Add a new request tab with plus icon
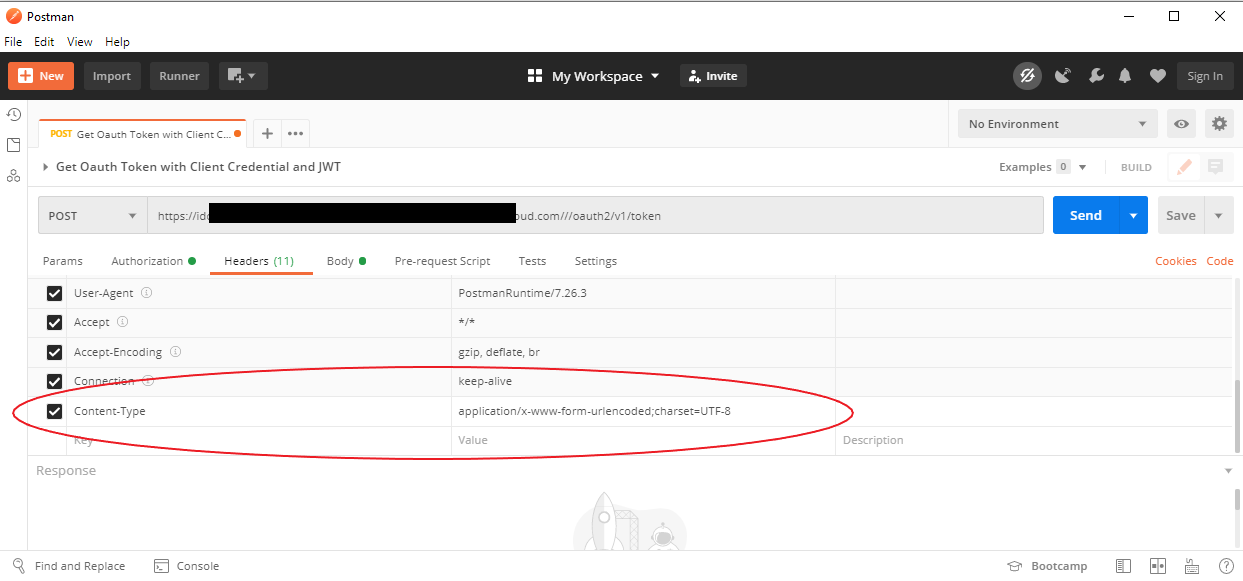Viewport: 1243px width, 581px height. click(x=267, y=133)
